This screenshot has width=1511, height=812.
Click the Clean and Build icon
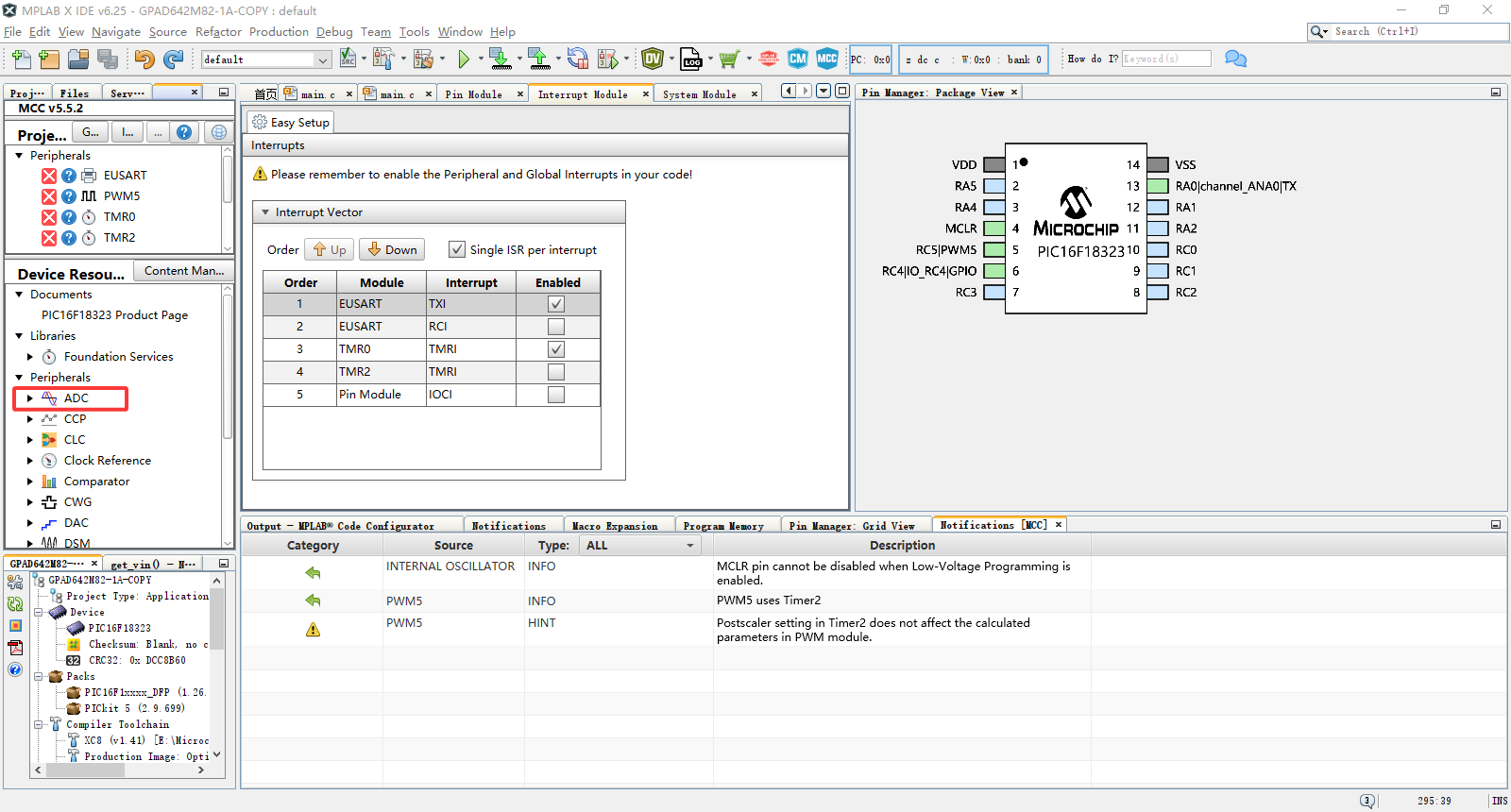pos(423,59)
